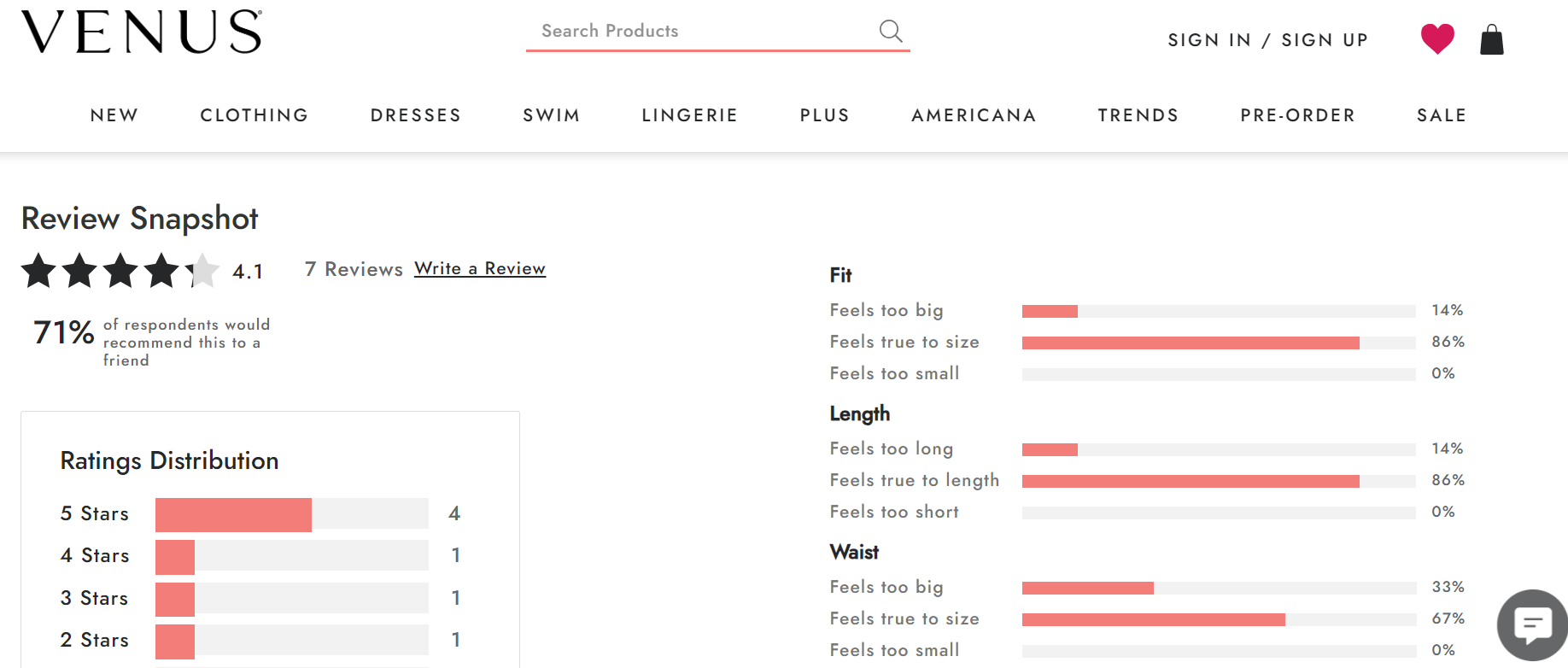Screen dimensions: 1568x668
Task: Open the CLOTHING menu
Action: 255,115
